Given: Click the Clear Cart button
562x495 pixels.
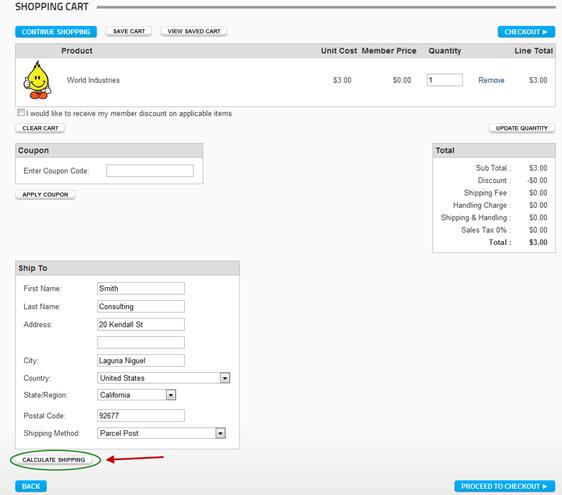Looking at the screenshot, I should tap(40, 128).
